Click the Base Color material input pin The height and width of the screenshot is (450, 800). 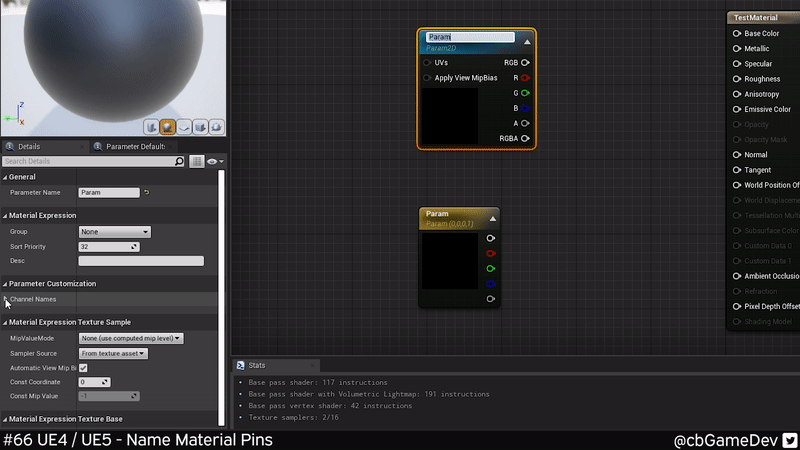[x=737, y=33]
